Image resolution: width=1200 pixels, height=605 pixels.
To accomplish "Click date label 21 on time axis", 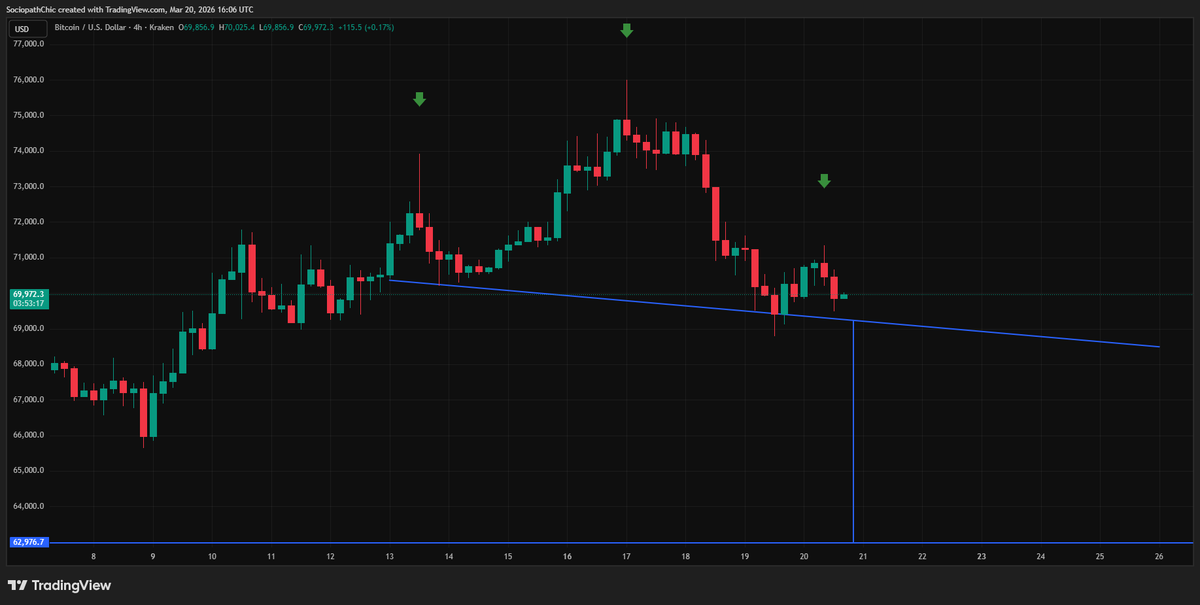I will [863, 556].
